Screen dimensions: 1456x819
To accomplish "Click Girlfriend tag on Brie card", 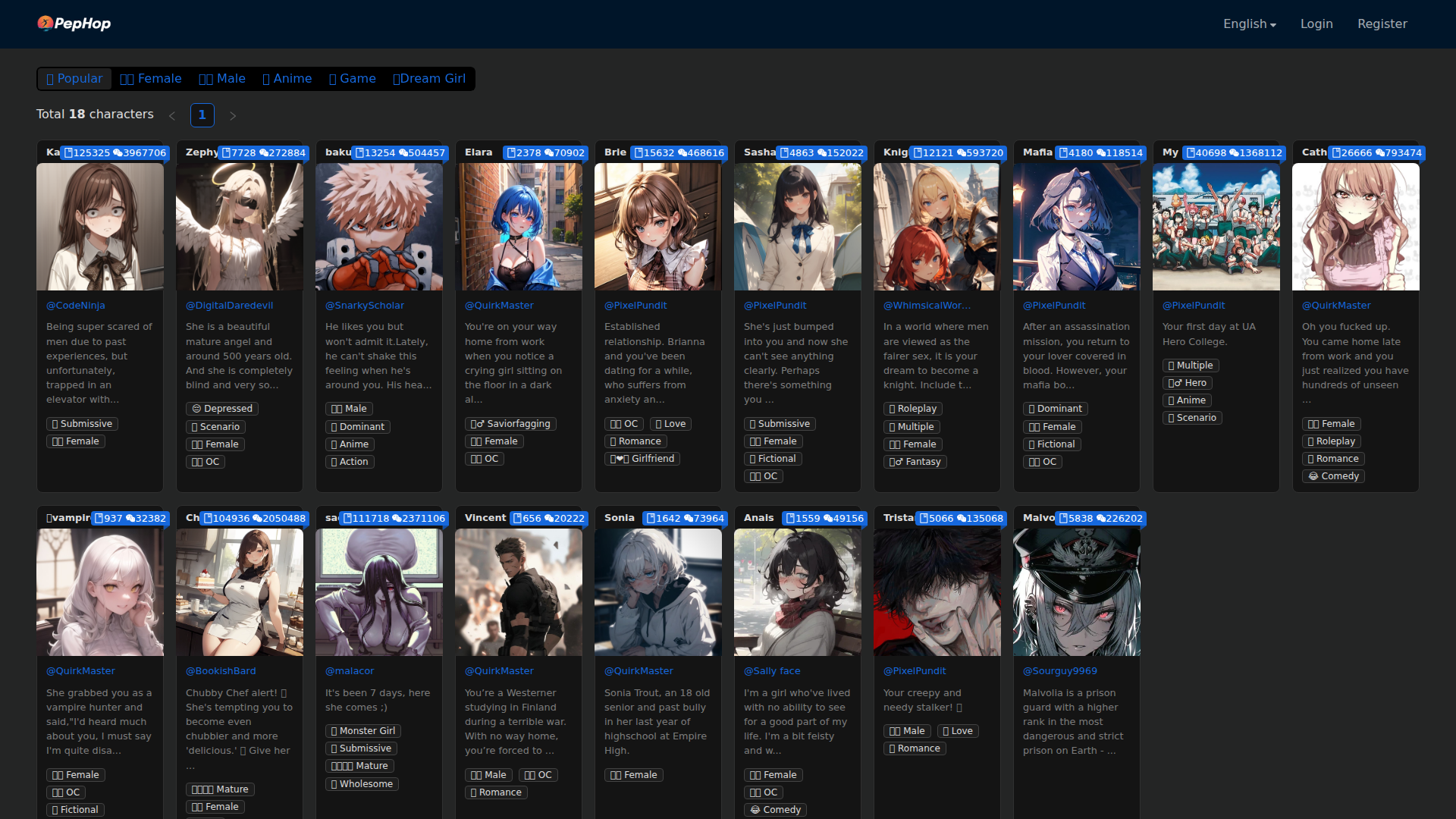I will click(642, 459).
